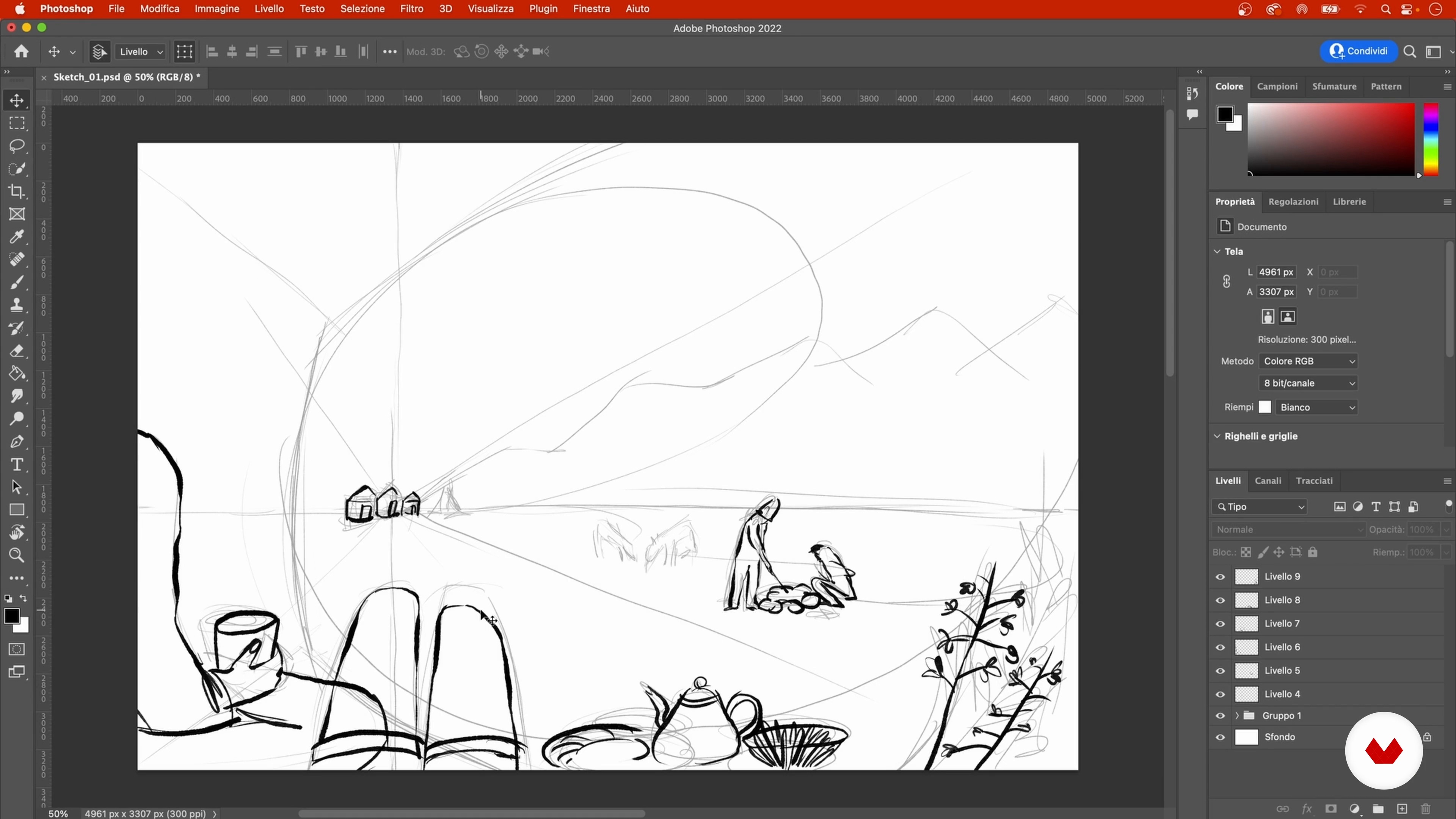1456x819 pixels.
Task: Click the 50% zoom level field
Action: (x=58, y=814)
